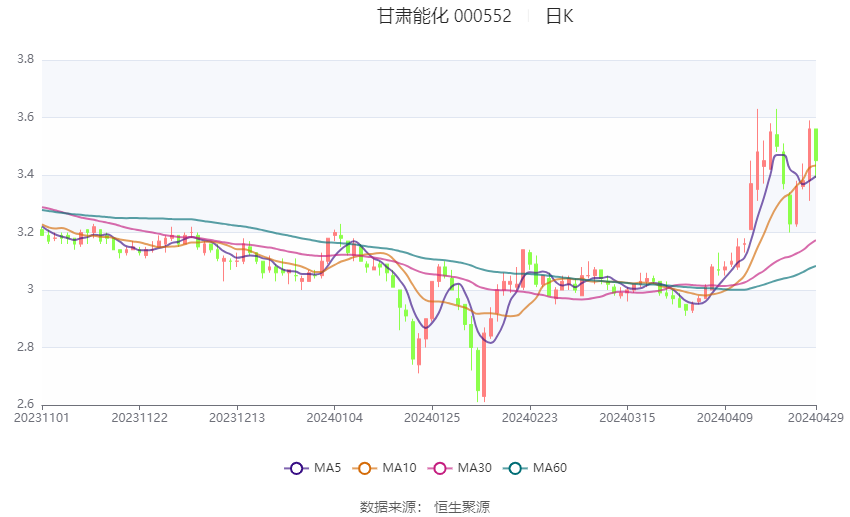Select the 20240223 date axis label
The height and width of the screenshot is (517, 850).
point(530,418)
